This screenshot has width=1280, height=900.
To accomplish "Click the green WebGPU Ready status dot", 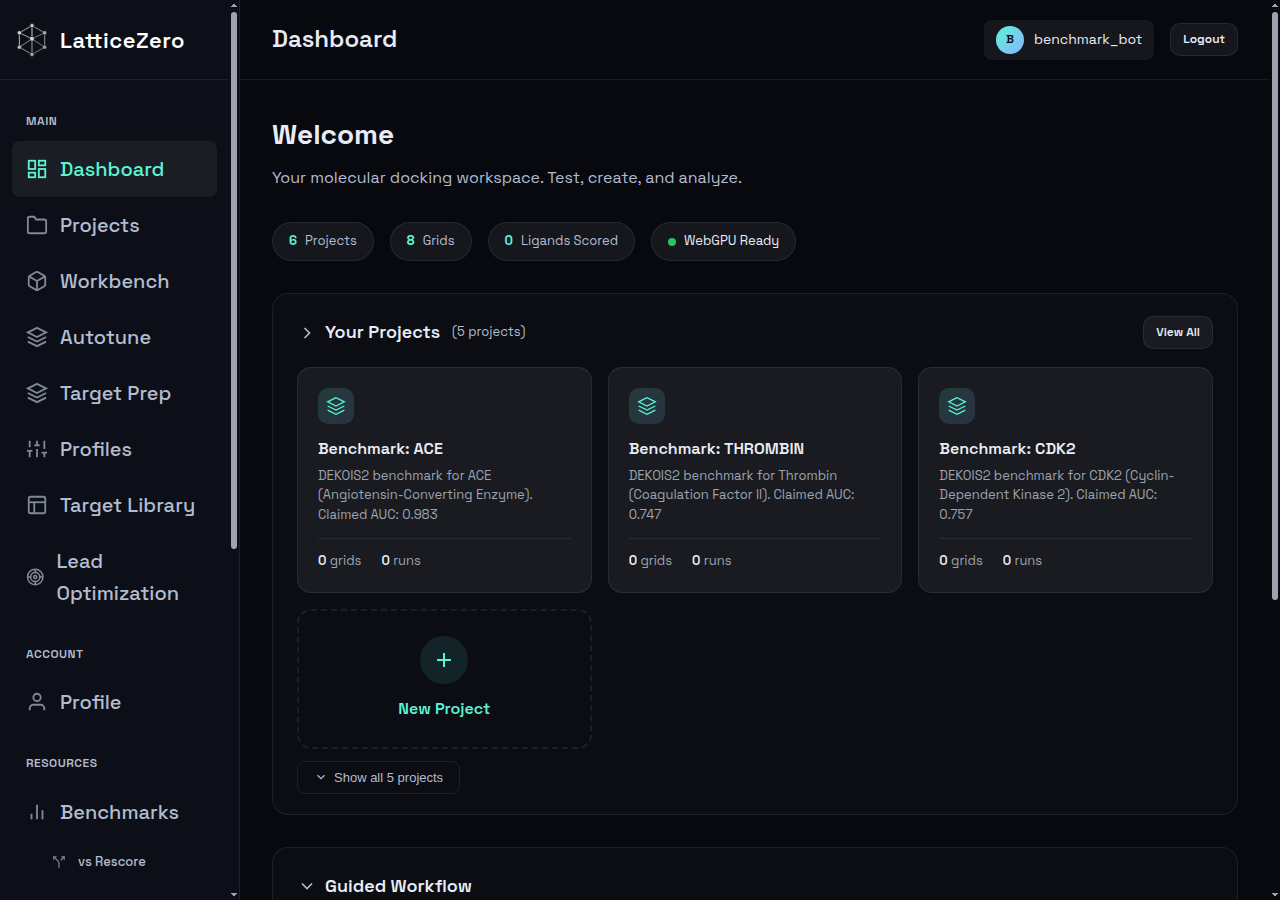I will click(673, 241).
